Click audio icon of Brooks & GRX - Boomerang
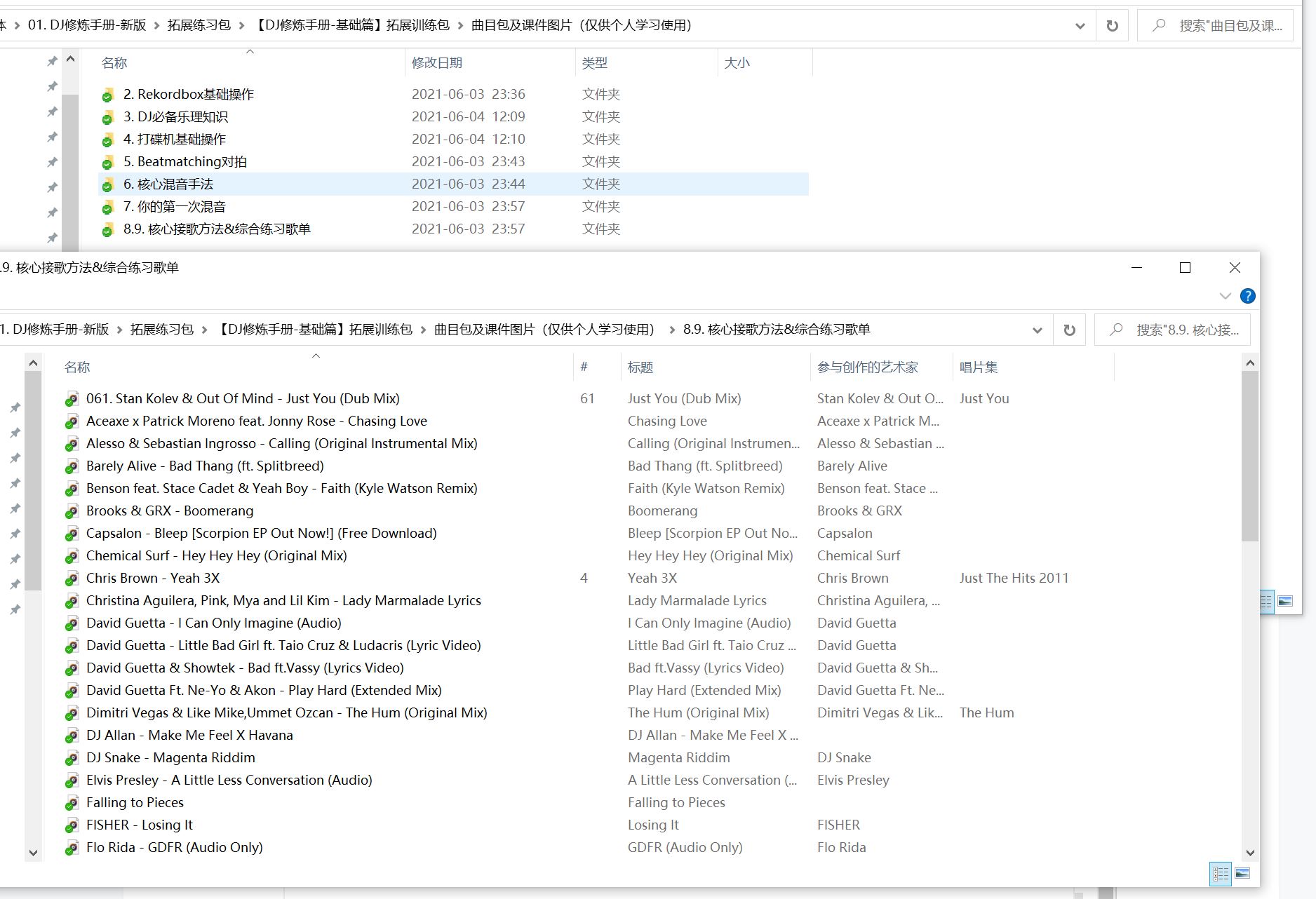 point(71,511)
